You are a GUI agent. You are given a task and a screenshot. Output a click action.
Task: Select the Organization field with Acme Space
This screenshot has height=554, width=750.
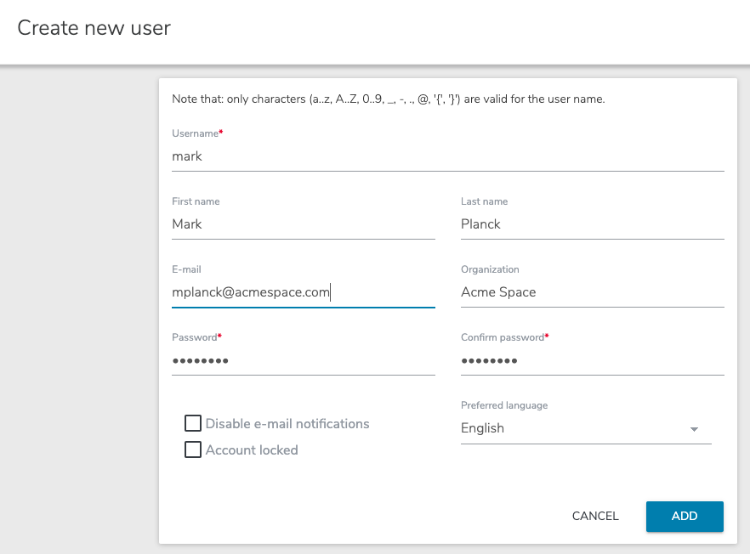click(591, 292)
